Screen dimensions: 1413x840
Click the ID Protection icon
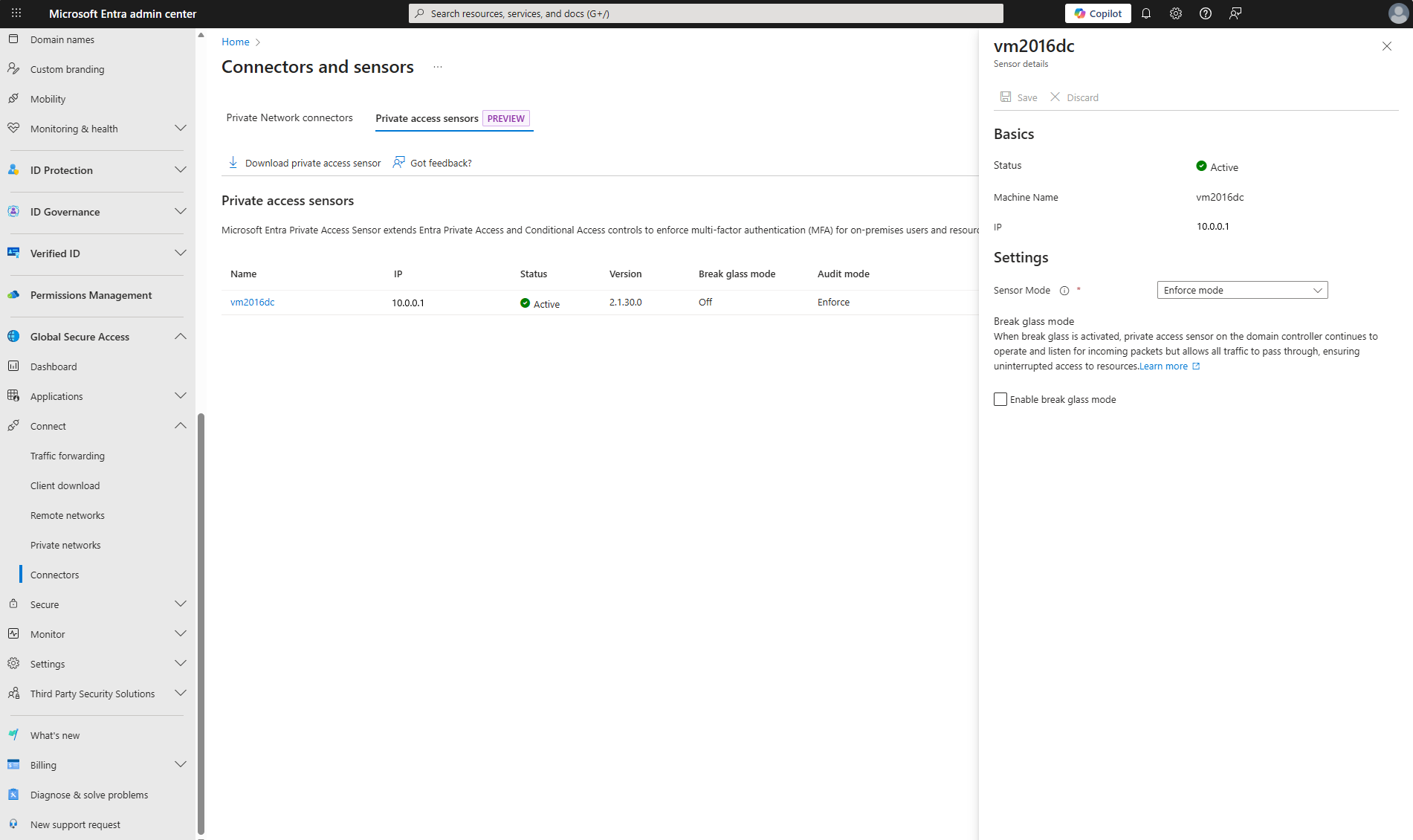click(x=13, y=169)
